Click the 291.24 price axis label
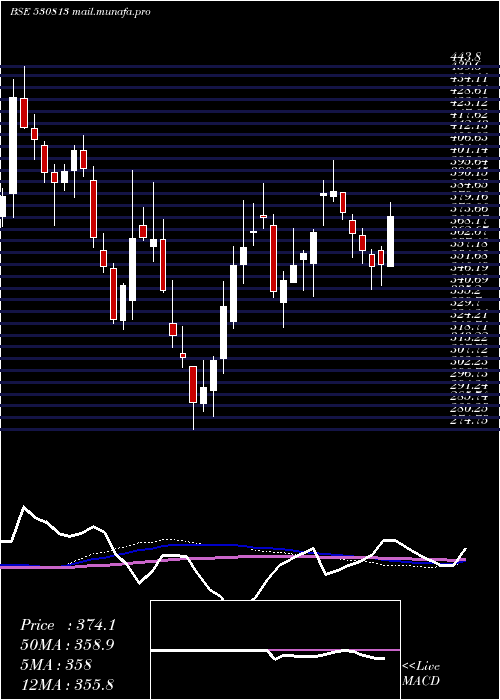This screenshot has width=500, height=700. pyautogui.click(x=469, y=385)
